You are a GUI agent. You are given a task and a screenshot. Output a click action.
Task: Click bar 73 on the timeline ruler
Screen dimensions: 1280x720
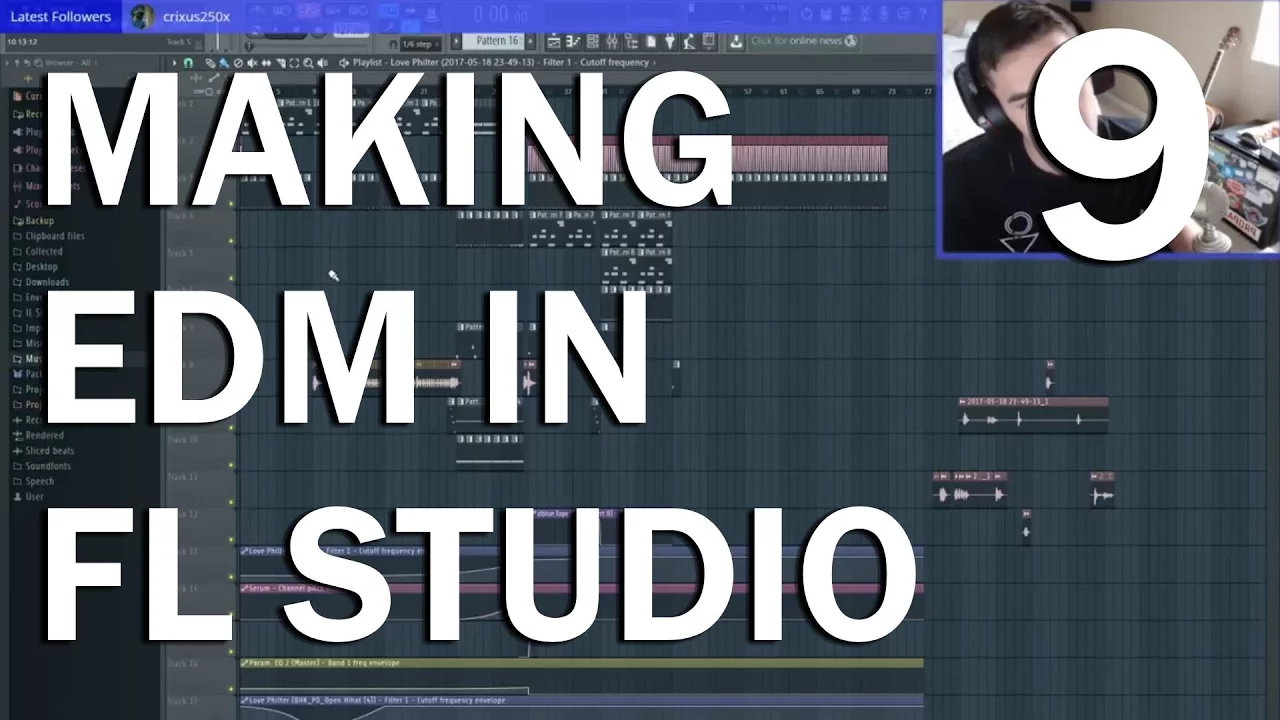tap(892, 91)
